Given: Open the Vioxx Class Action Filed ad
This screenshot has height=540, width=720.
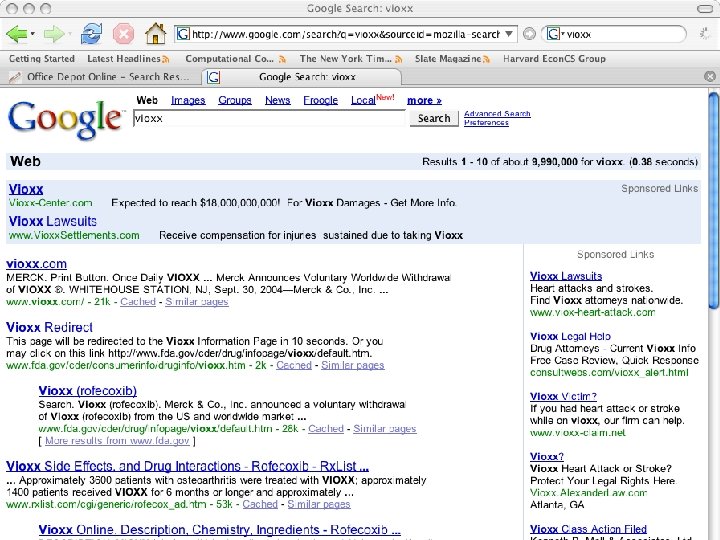Looking at the screenshot, I should [588, 529].
